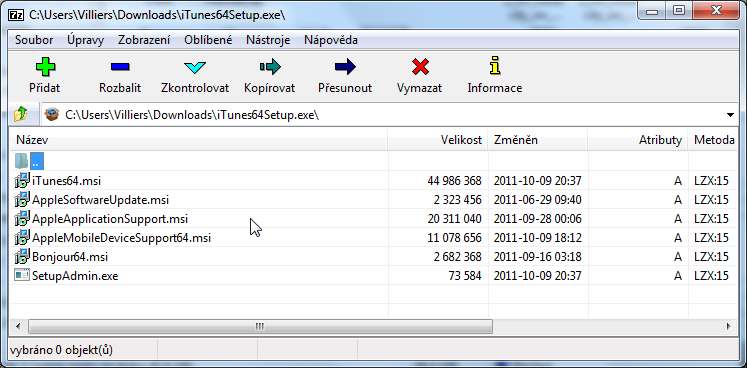Click the size value 2 323 456
The image size is (747, 368).
457,200
